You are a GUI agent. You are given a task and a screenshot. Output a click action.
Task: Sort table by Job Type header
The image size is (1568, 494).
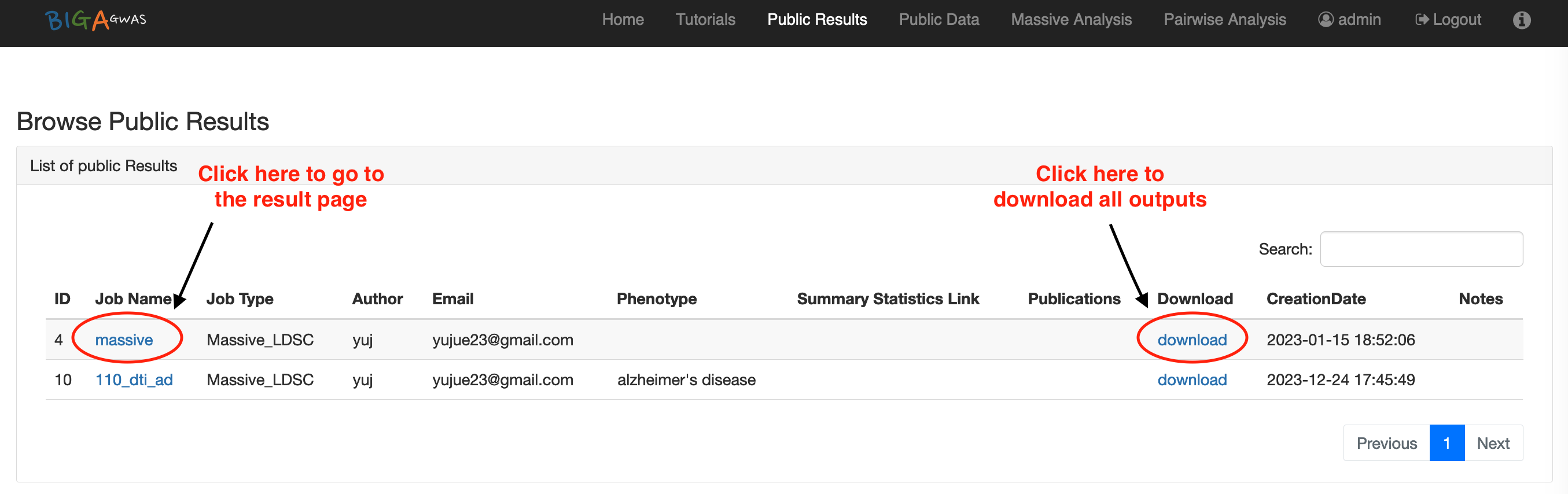(240, 298)
